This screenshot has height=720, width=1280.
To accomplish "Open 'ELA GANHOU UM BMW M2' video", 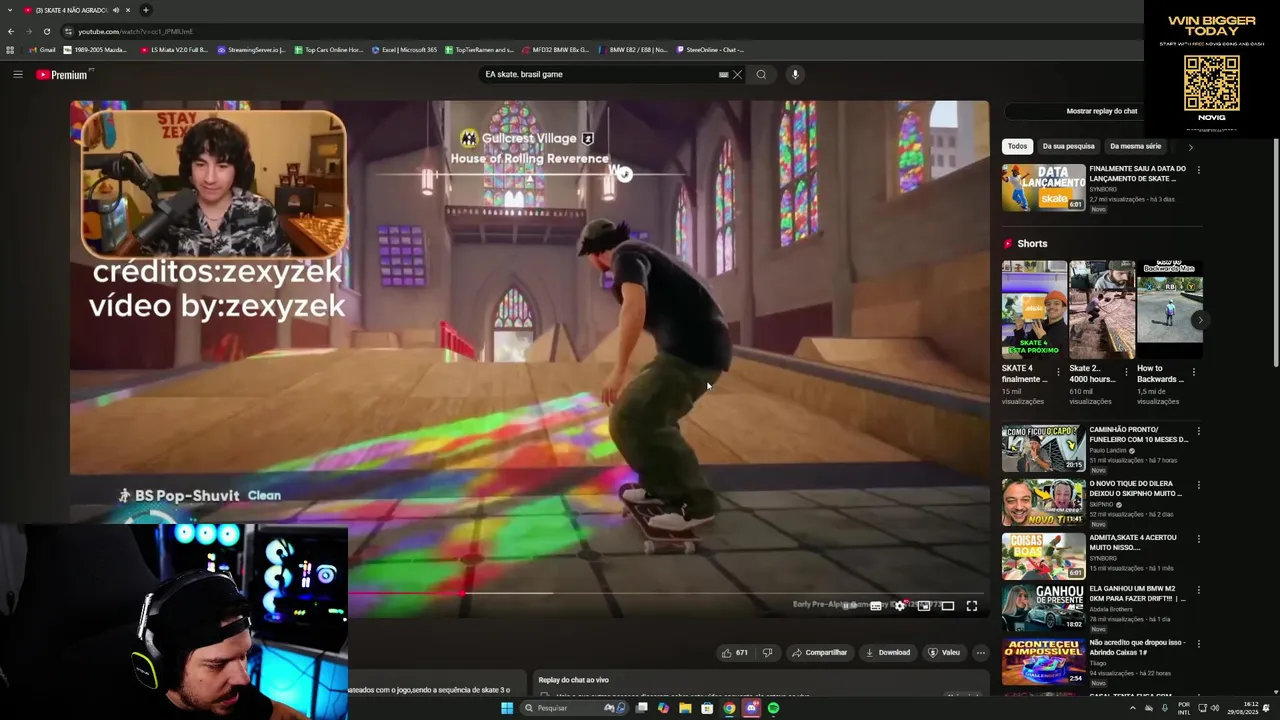I will pos(1044,608).
